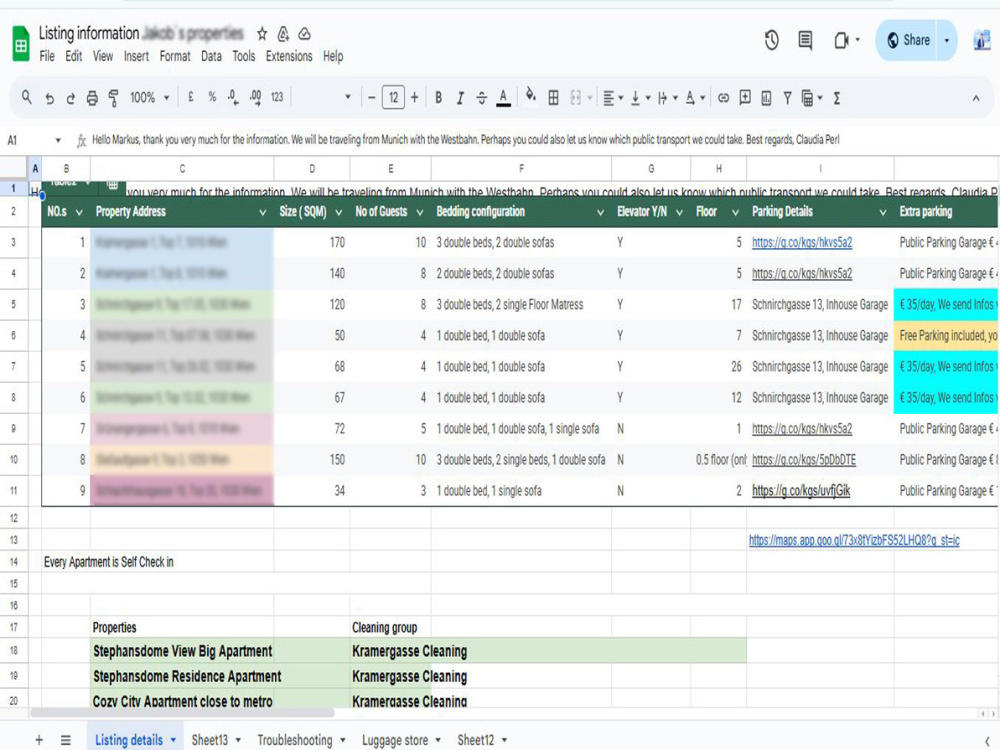Insert a comment from toolbar
This screenshot has height=750, width=1000.
click(745, 98)
